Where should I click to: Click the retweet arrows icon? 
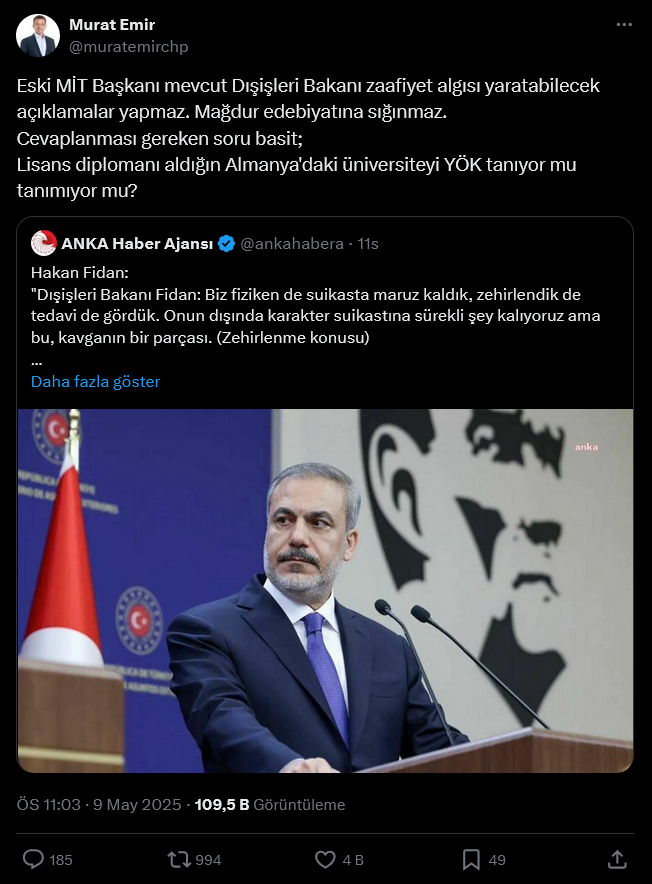[x=178, y=859]
